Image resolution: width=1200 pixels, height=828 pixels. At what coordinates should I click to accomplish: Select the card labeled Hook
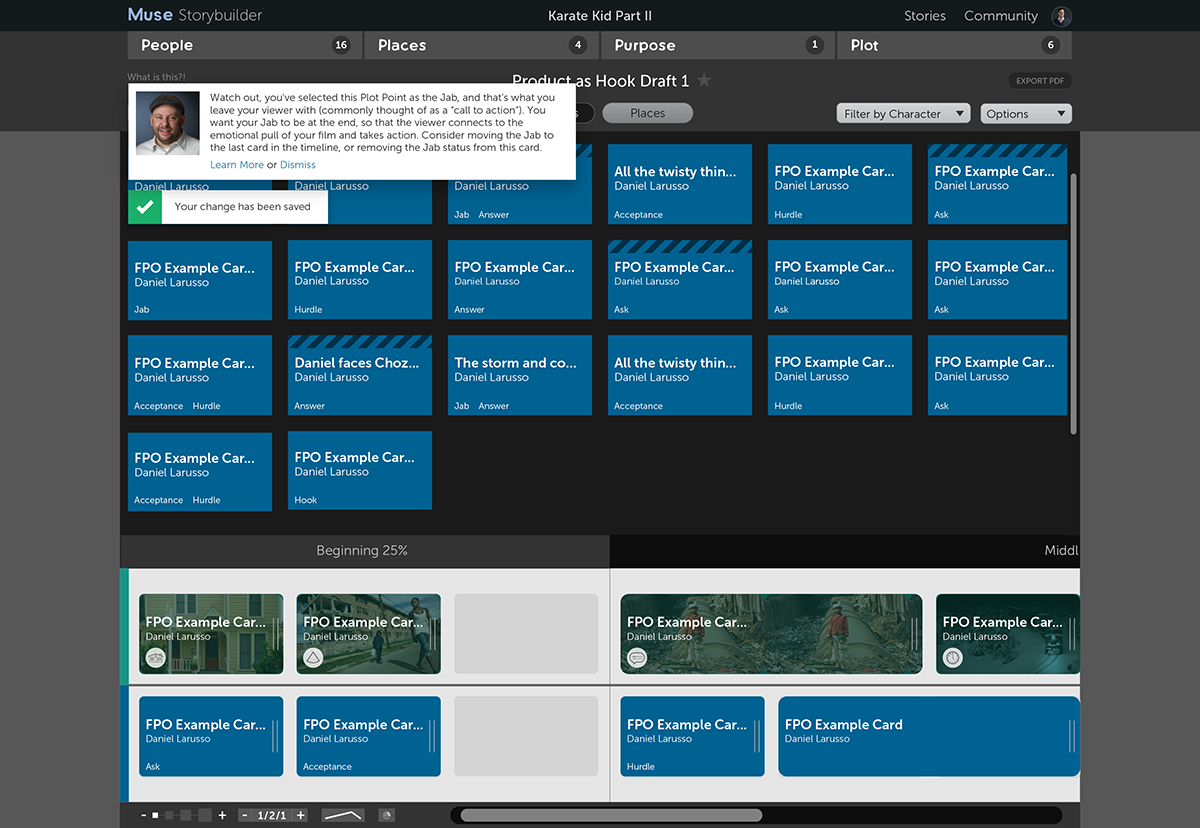click(360, 470)
